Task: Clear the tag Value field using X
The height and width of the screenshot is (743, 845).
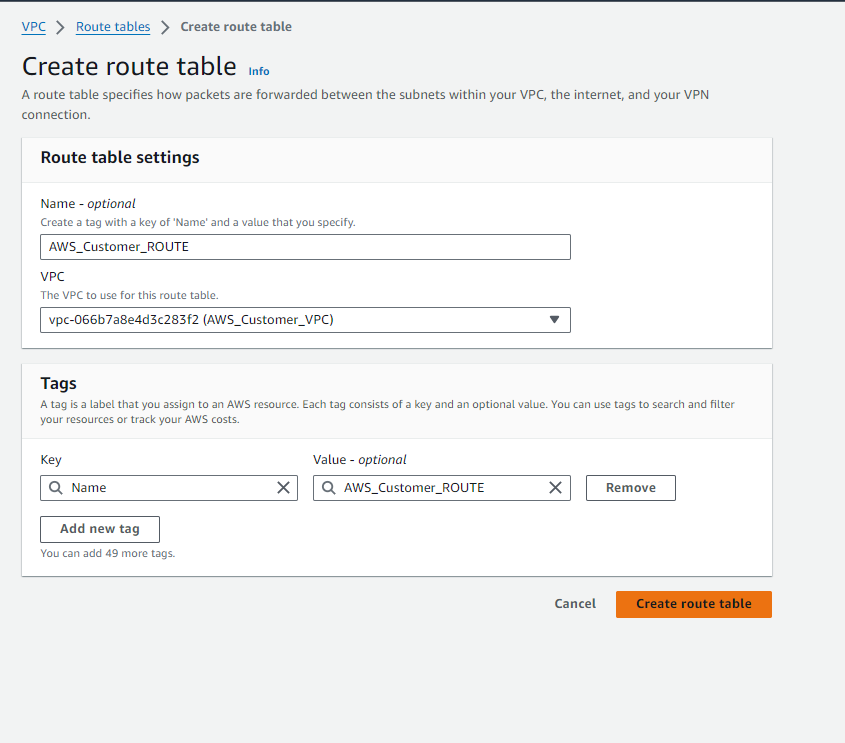Action: coord(555,488)
